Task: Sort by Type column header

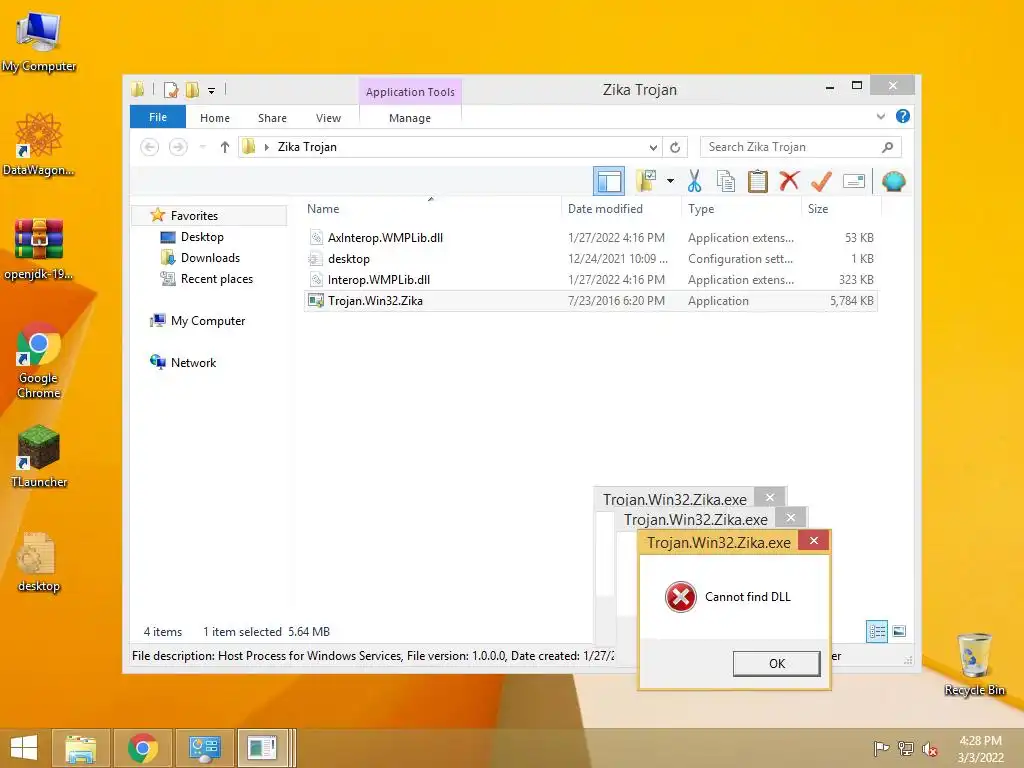Action: tap(741, 209)
